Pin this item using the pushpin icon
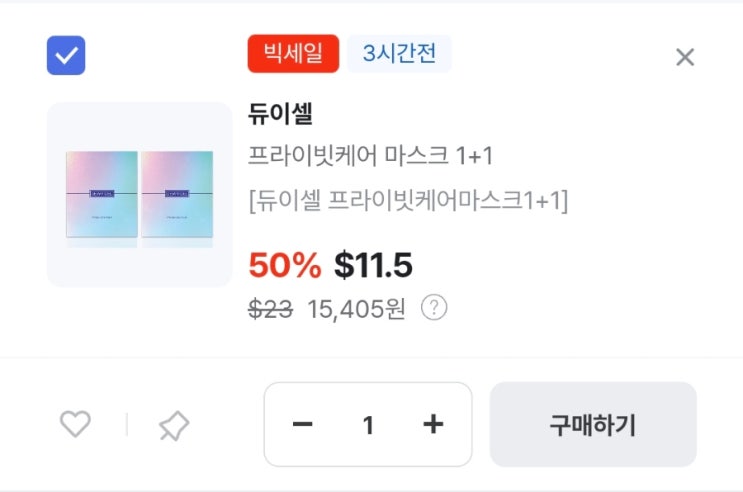The width and height of the screenshot is (743, 492). [x=173, y=426]
